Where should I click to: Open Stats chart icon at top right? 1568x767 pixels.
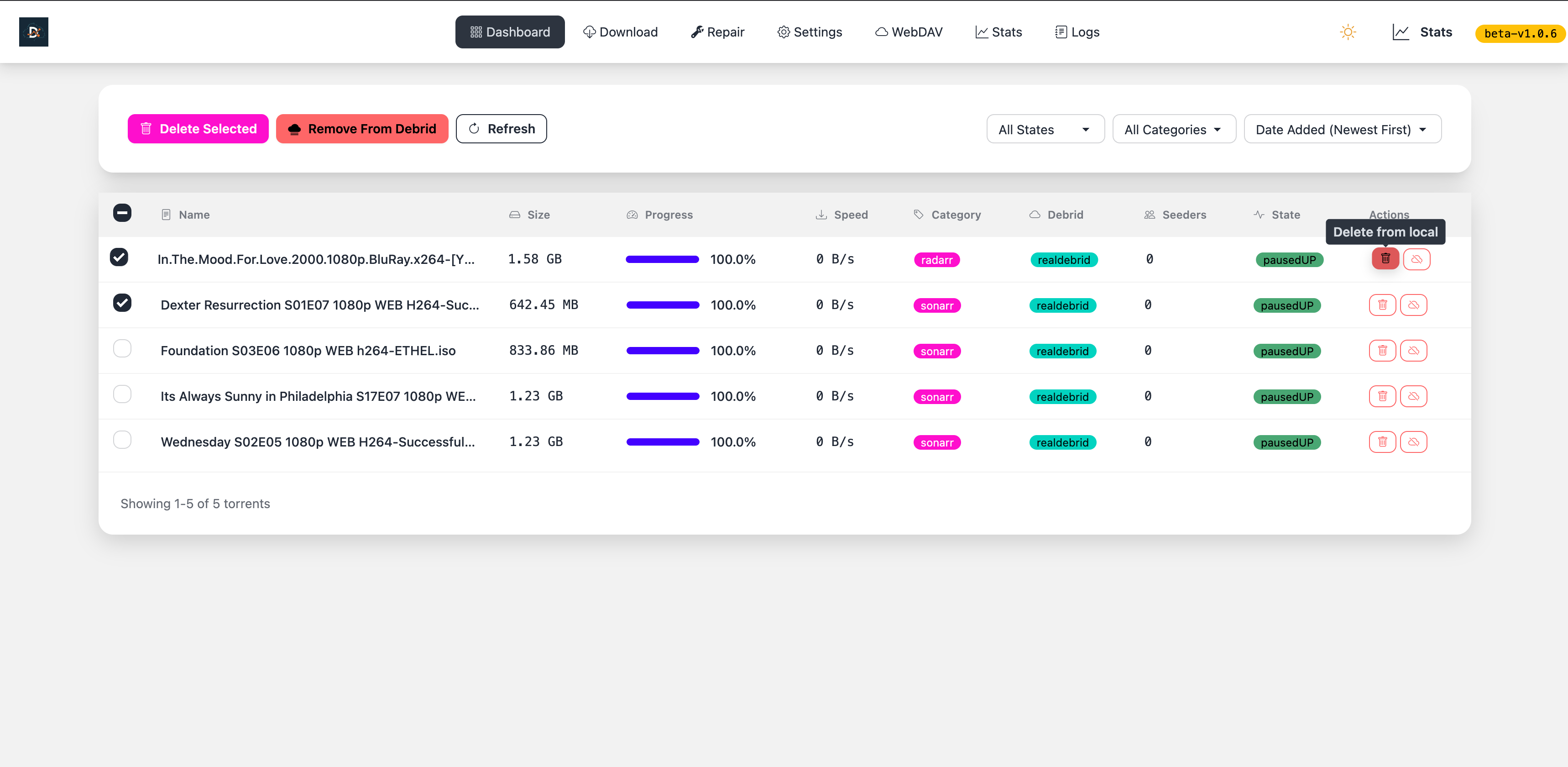click(1401, 32)
